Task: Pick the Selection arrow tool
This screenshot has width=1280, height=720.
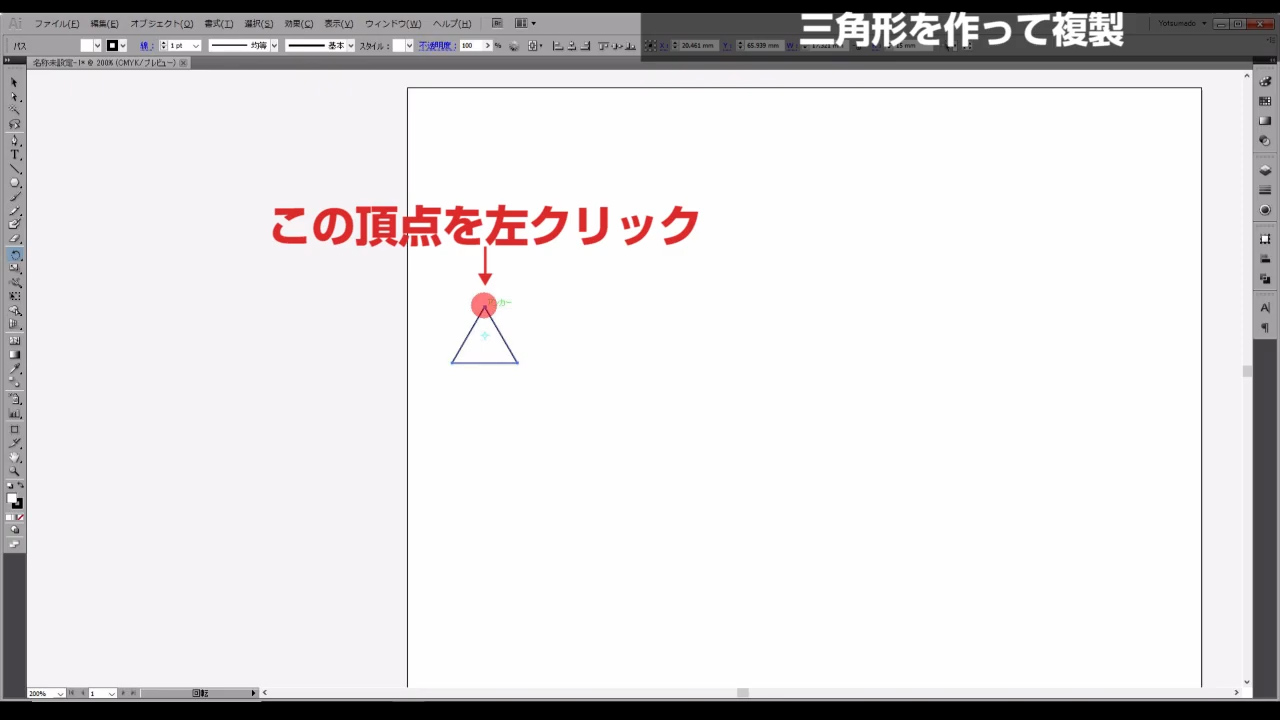Action: point(15,83)
